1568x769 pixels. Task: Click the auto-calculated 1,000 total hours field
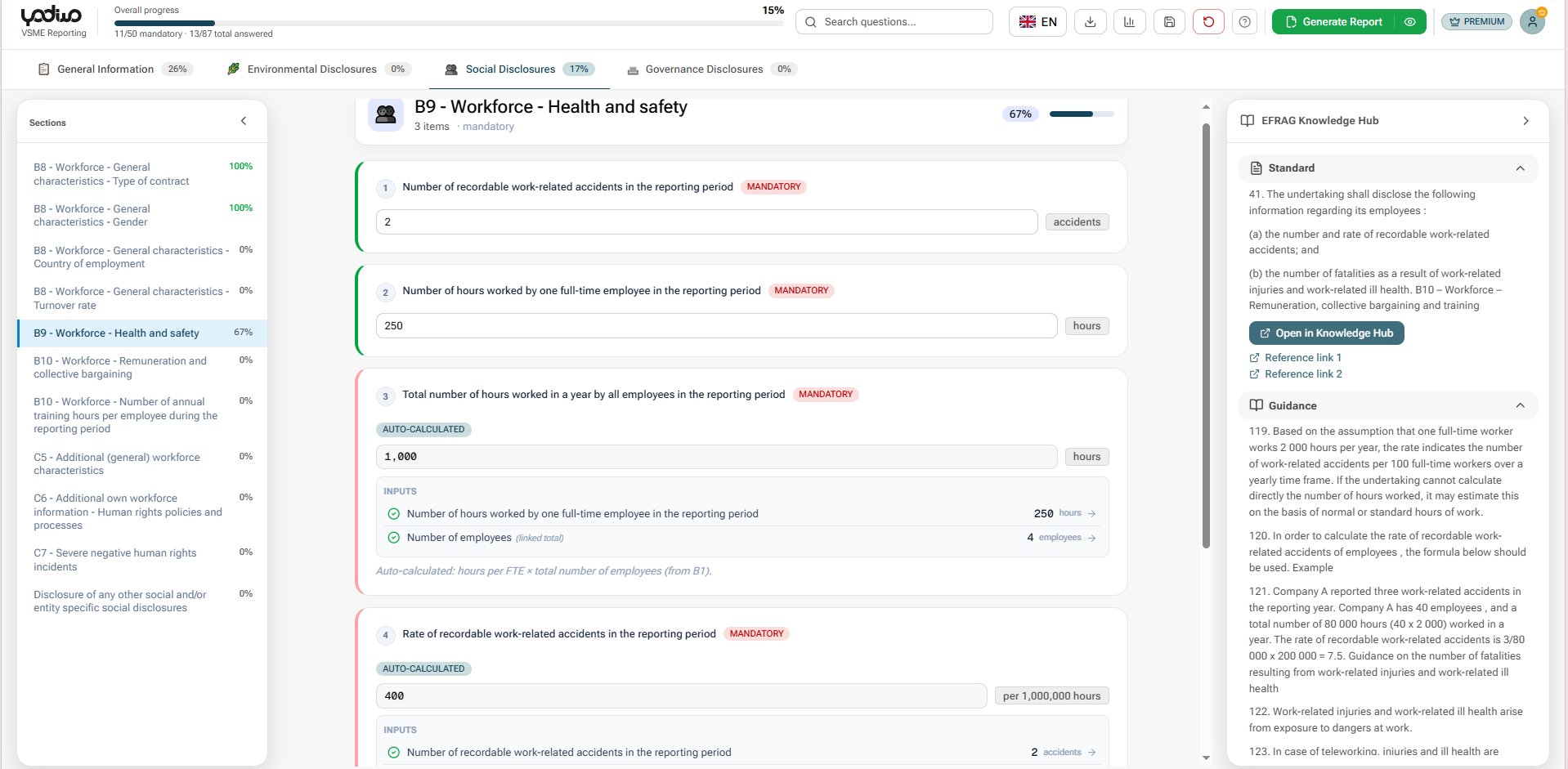pos(716,457)
